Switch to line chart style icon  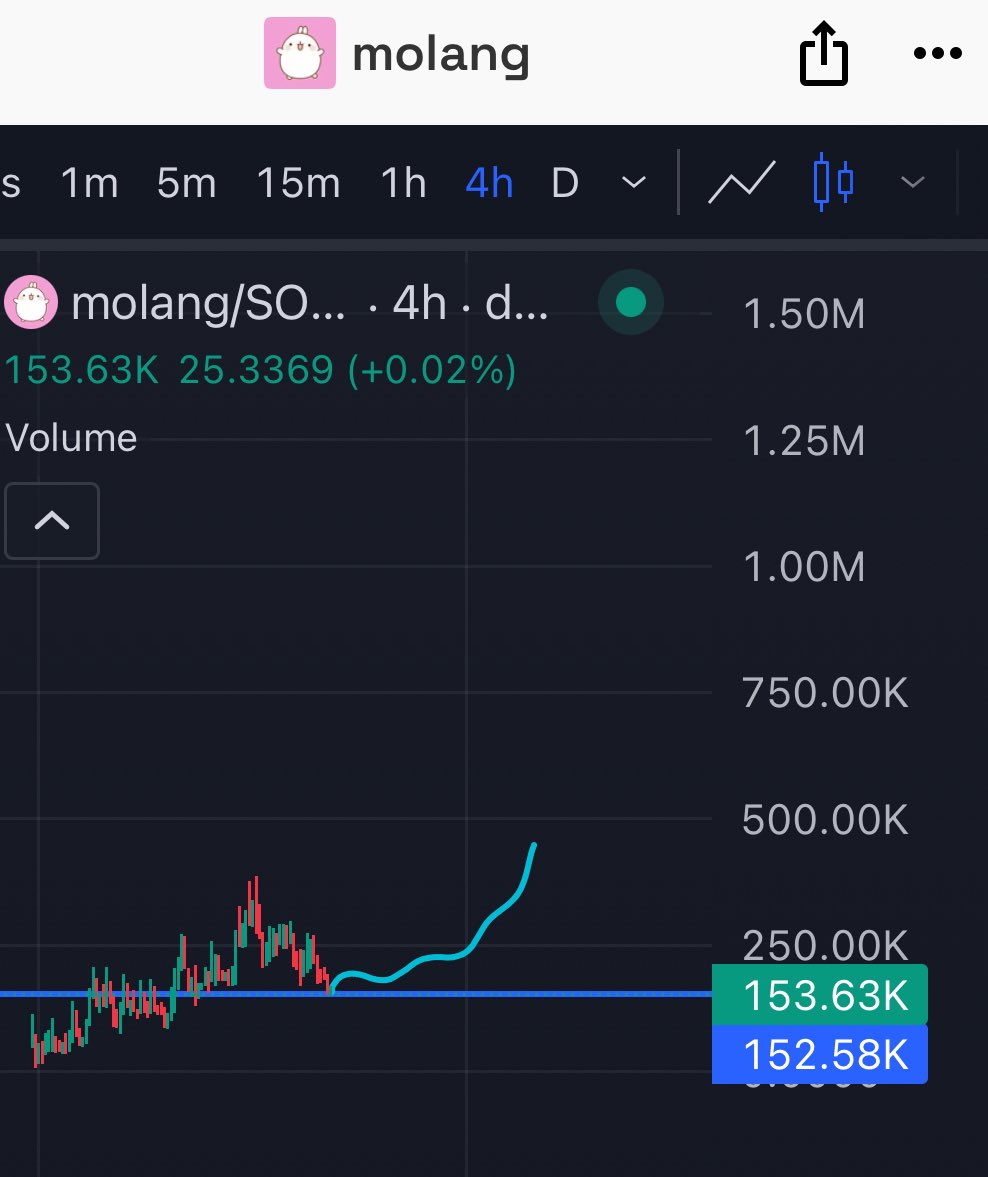(x=742, y=182)
